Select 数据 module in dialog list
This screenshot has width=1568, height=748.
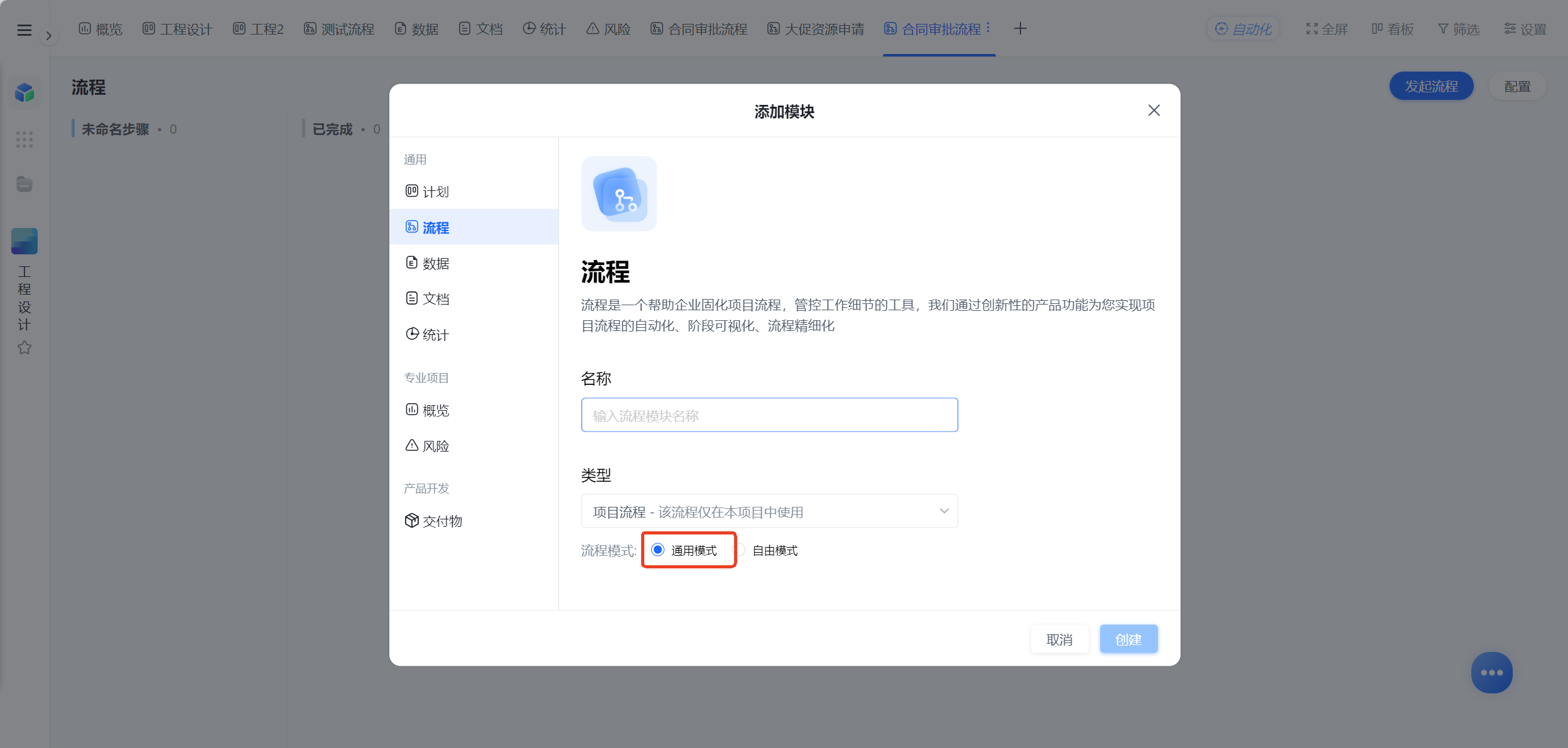(473, 263)
